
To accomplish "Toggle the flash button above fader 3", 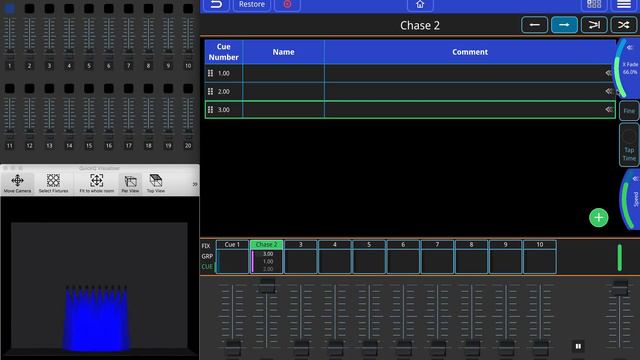I will click(x=49, y=9).
